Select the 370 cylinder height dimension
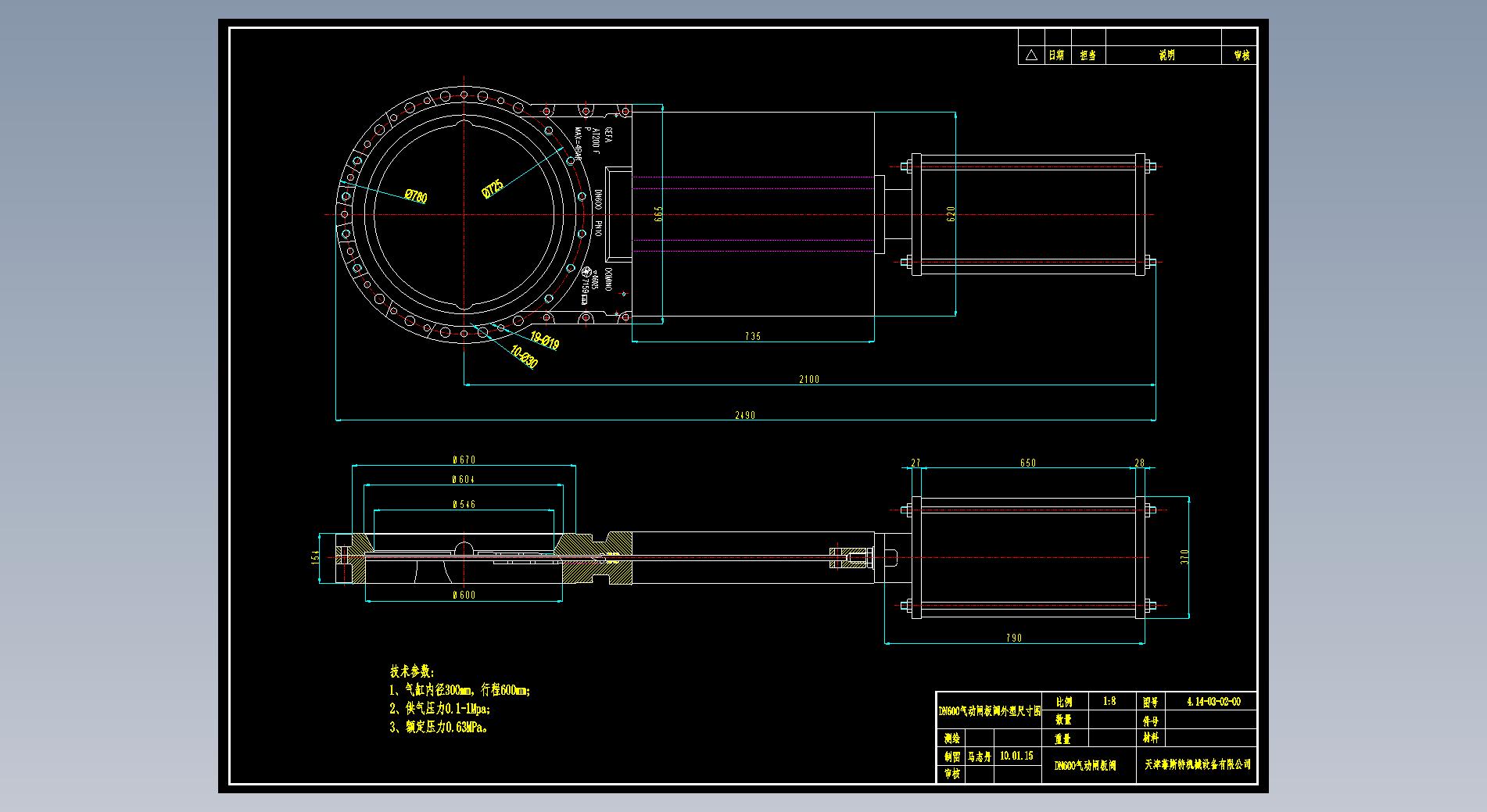1487x812 pixels. 1184,556
